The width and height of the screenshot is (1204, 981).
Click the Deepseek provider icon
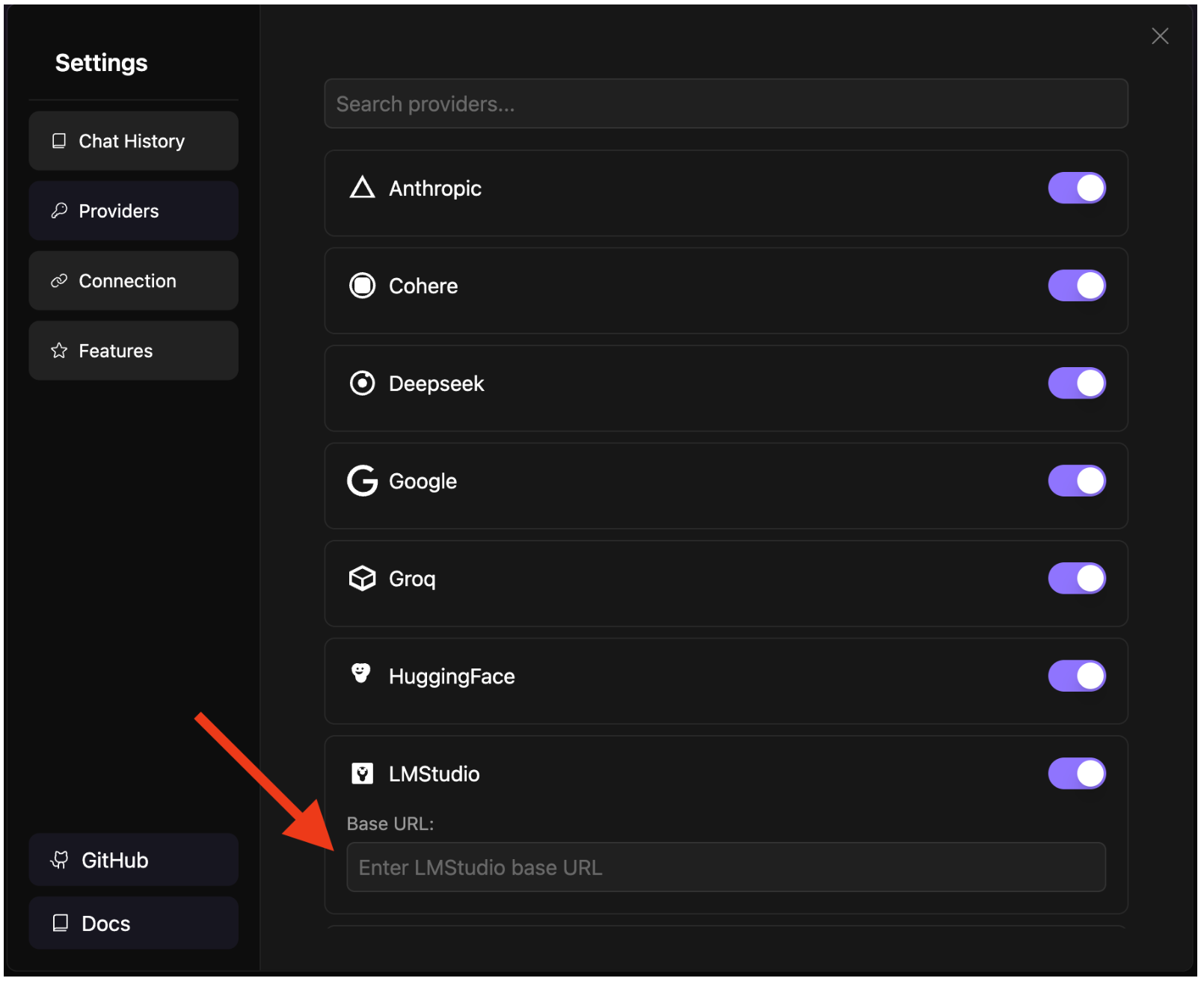tap(362, 384)
